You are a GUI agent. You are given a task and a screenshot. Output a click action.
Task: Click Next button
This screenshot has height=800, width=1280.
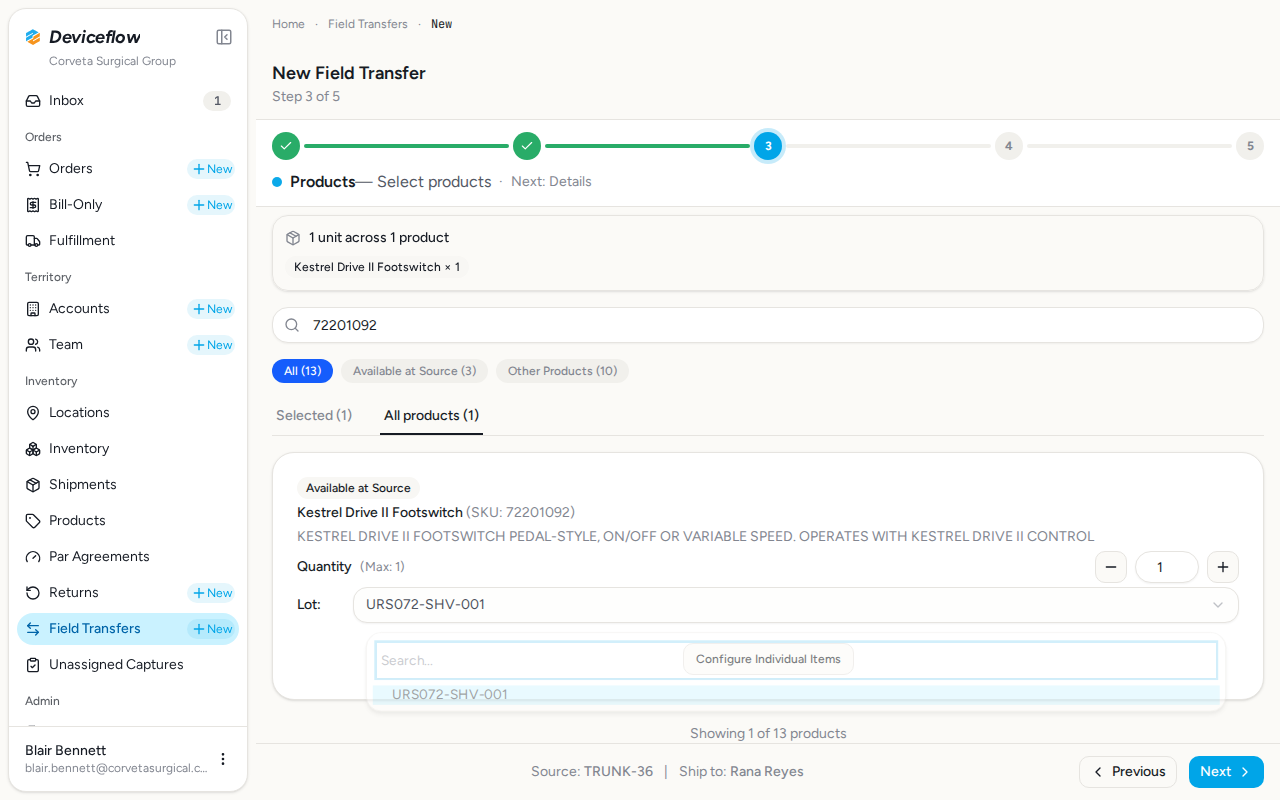click(x=1226, y=772)
